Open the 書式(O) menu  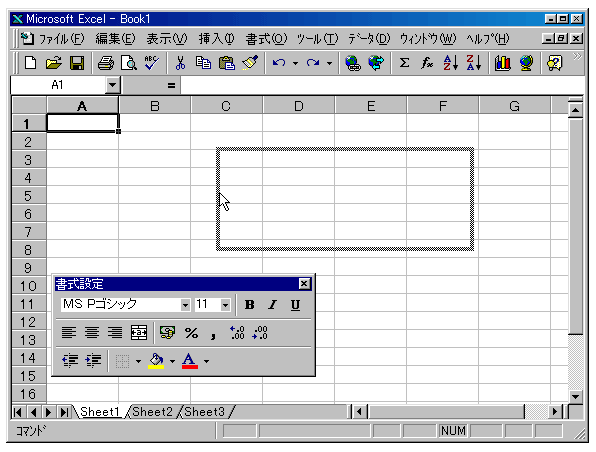[x=266, y=39]
